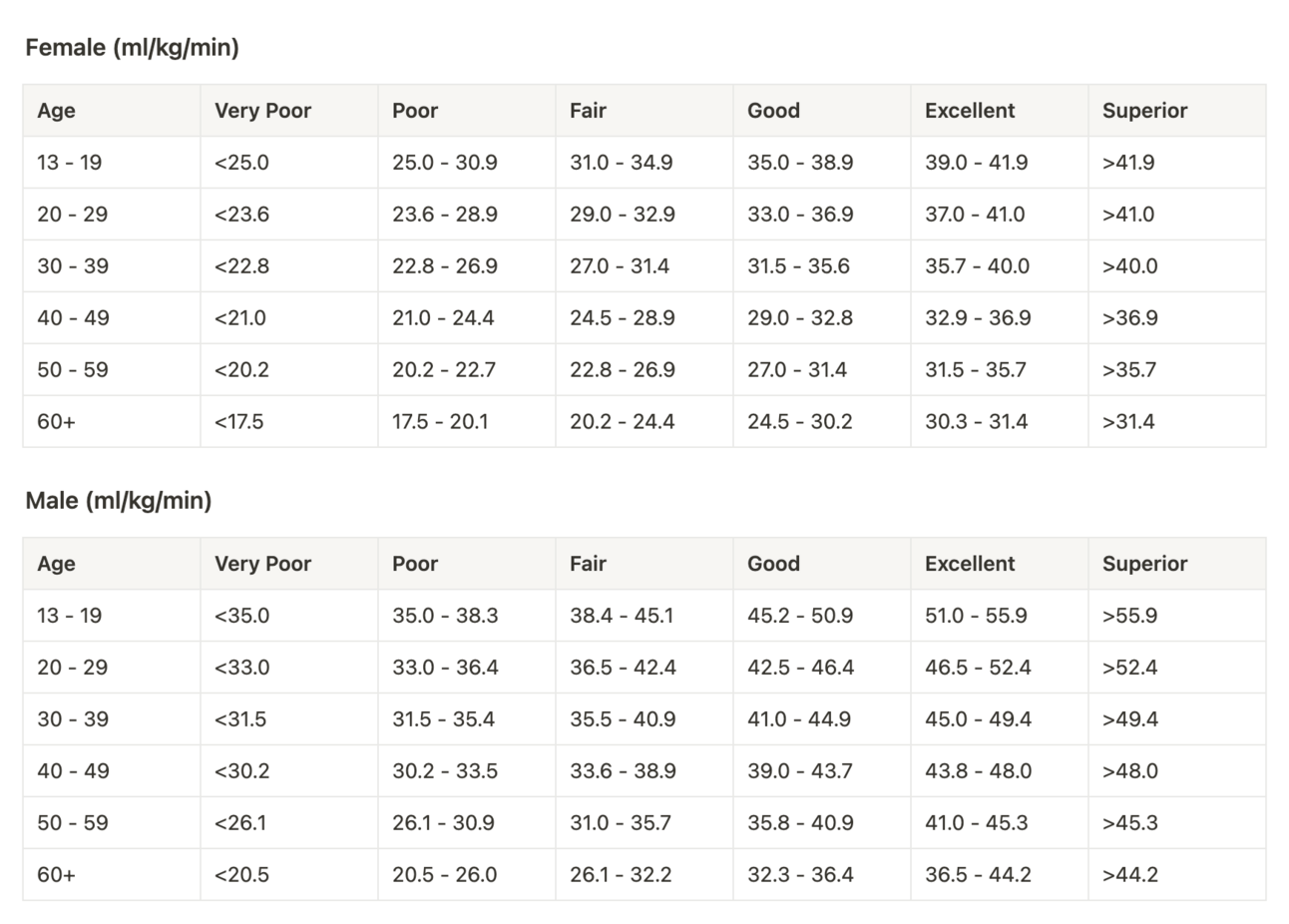This screenshot has width=1289, height=924.
Task: Click the Superior header in Male table
Action: click(x=1144, y=564)
